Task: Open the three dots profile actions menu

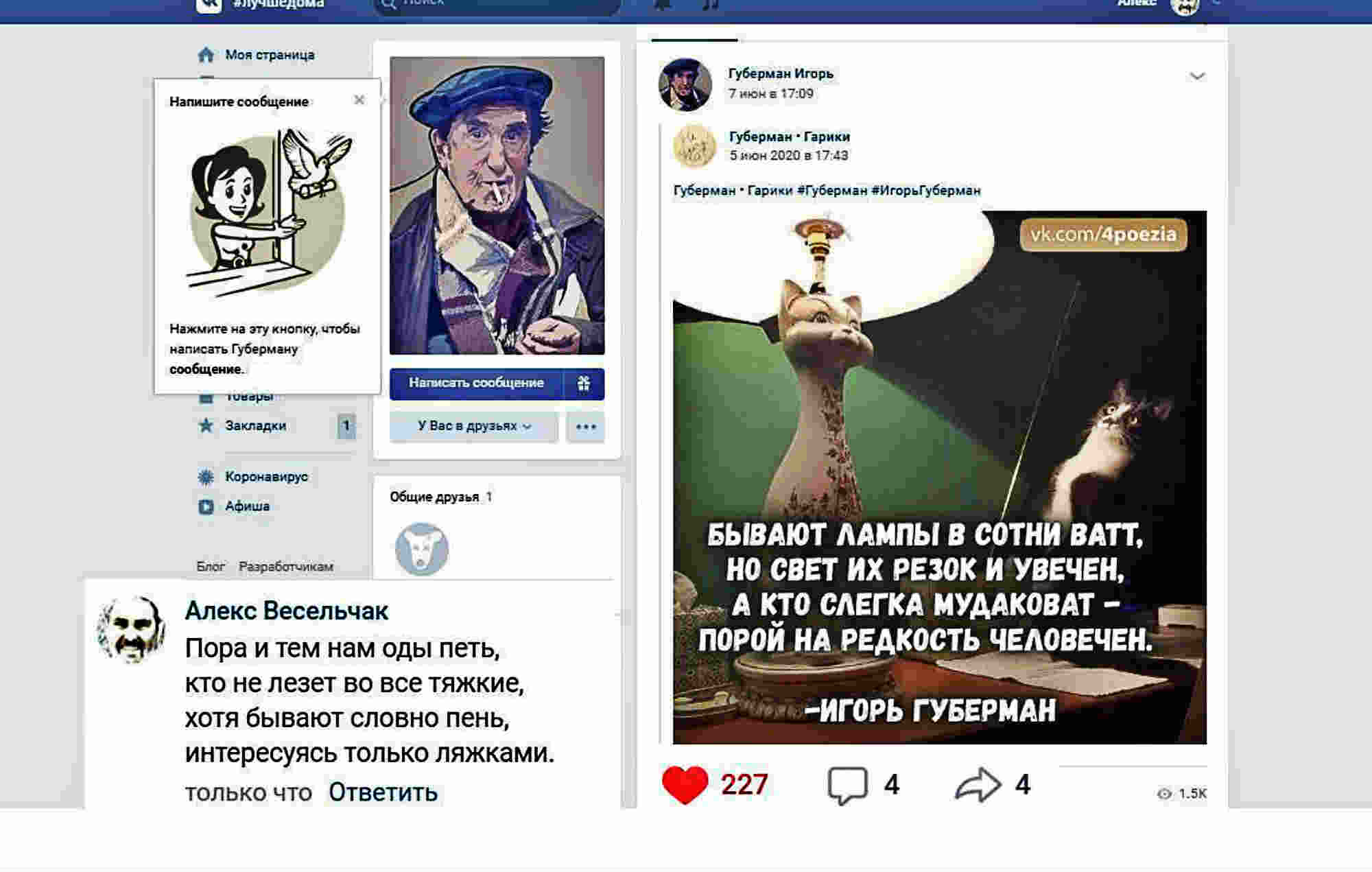Action: pos(586,427)
